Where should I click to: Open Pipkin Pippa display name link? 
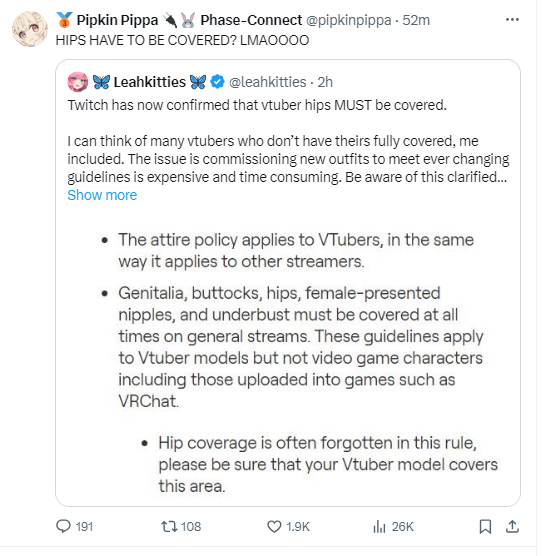point(118,21)
